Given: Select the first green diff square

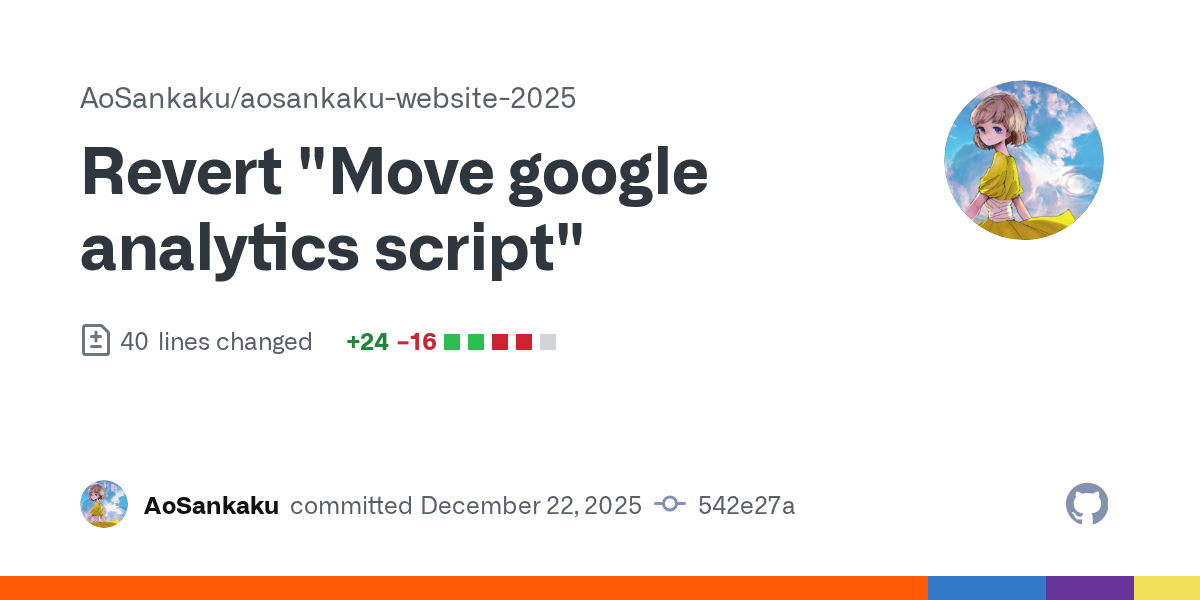Looking at the screenshot, I should coord(452,342).
